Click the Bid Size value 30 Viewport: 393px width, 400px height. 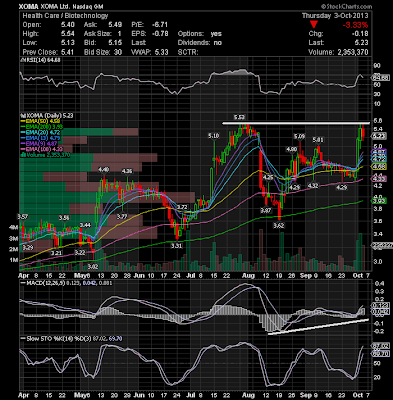pos(118,52)
